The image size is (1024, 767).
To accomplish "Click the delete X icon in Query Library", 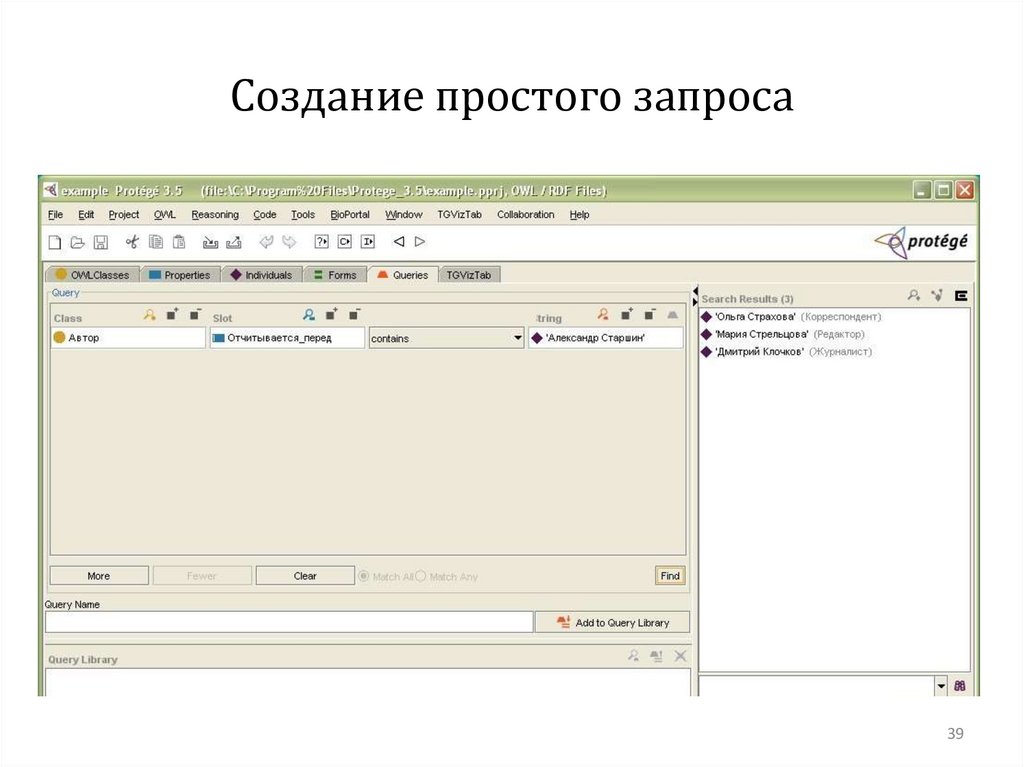I will 680,656.
